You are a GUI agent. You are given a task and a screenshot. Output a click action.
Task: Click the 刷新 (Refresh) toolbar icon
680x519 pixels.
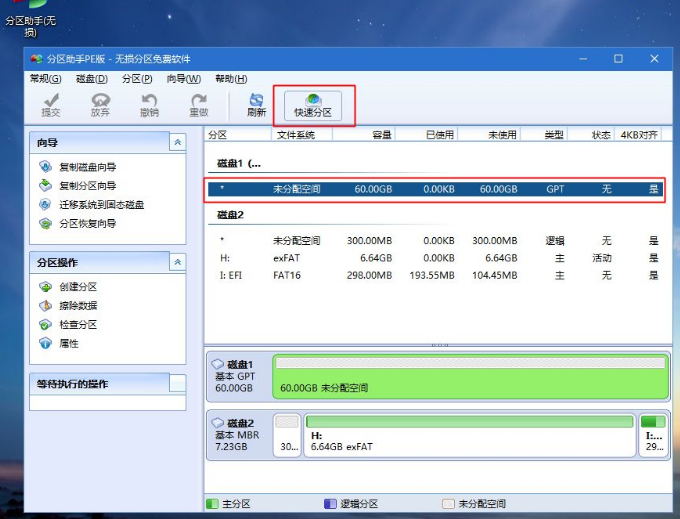(256, 104)
